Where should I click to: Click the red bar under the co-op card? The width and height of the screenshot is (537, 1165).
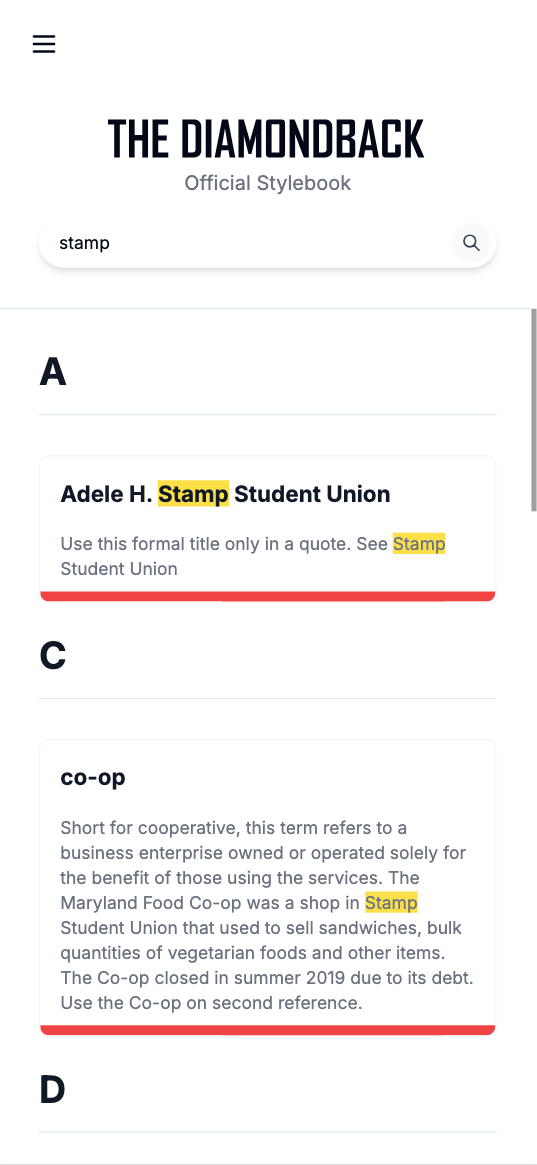click(267, 1030)
